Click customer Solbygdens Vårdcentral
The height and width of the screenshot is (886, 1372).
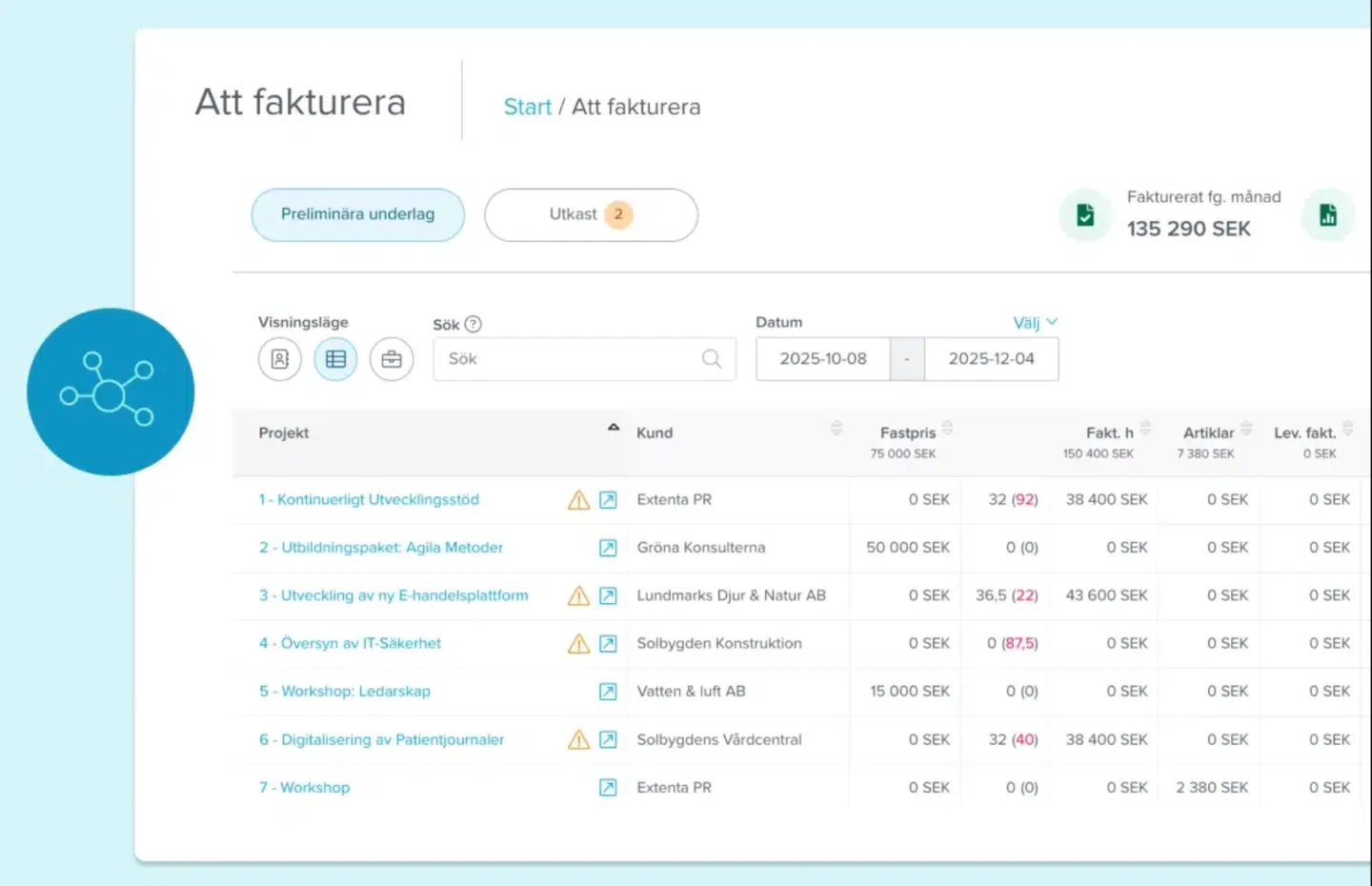pos(719,739)
